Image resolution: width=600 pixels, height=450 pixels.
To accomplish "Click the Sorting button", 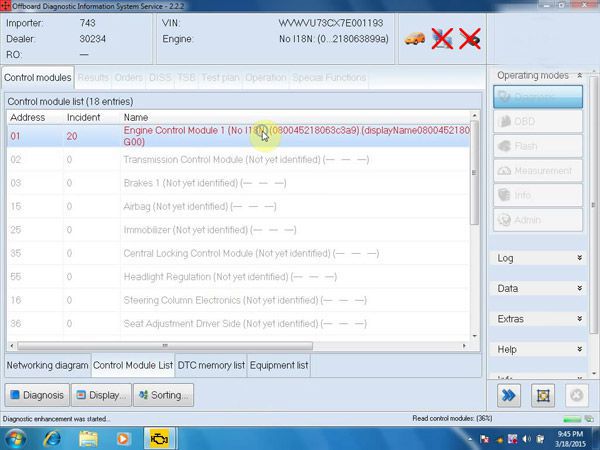I will 163,395.
